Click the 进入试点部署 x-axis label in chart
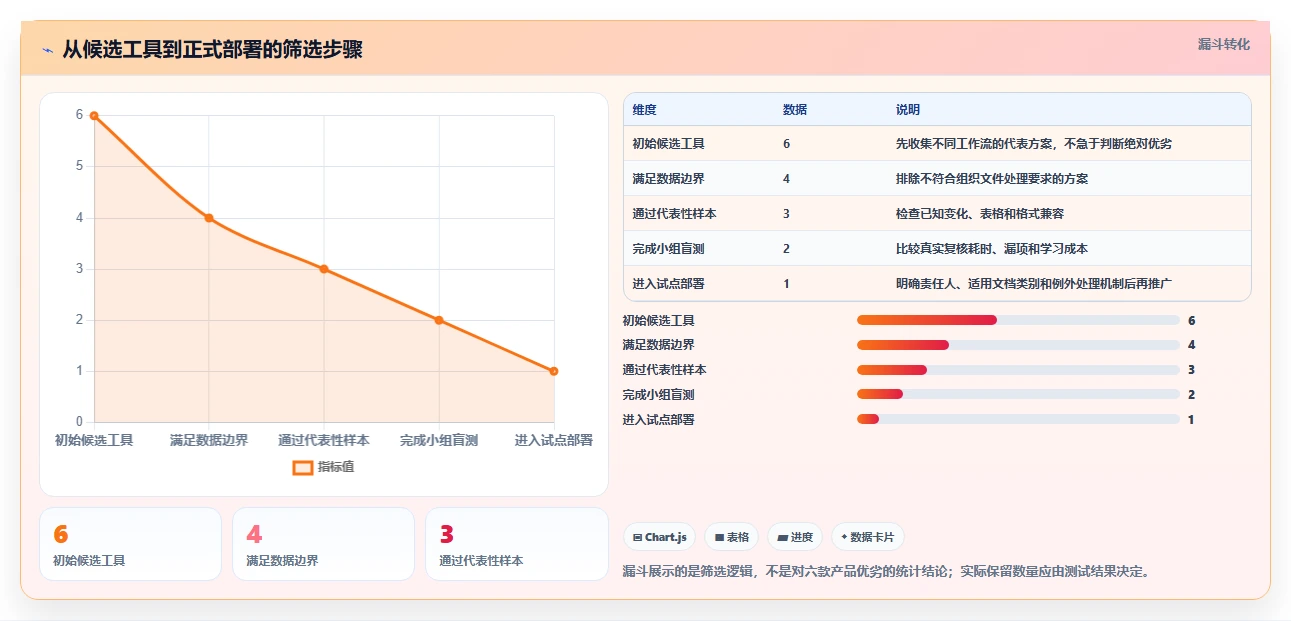 [x=554, y=440]
